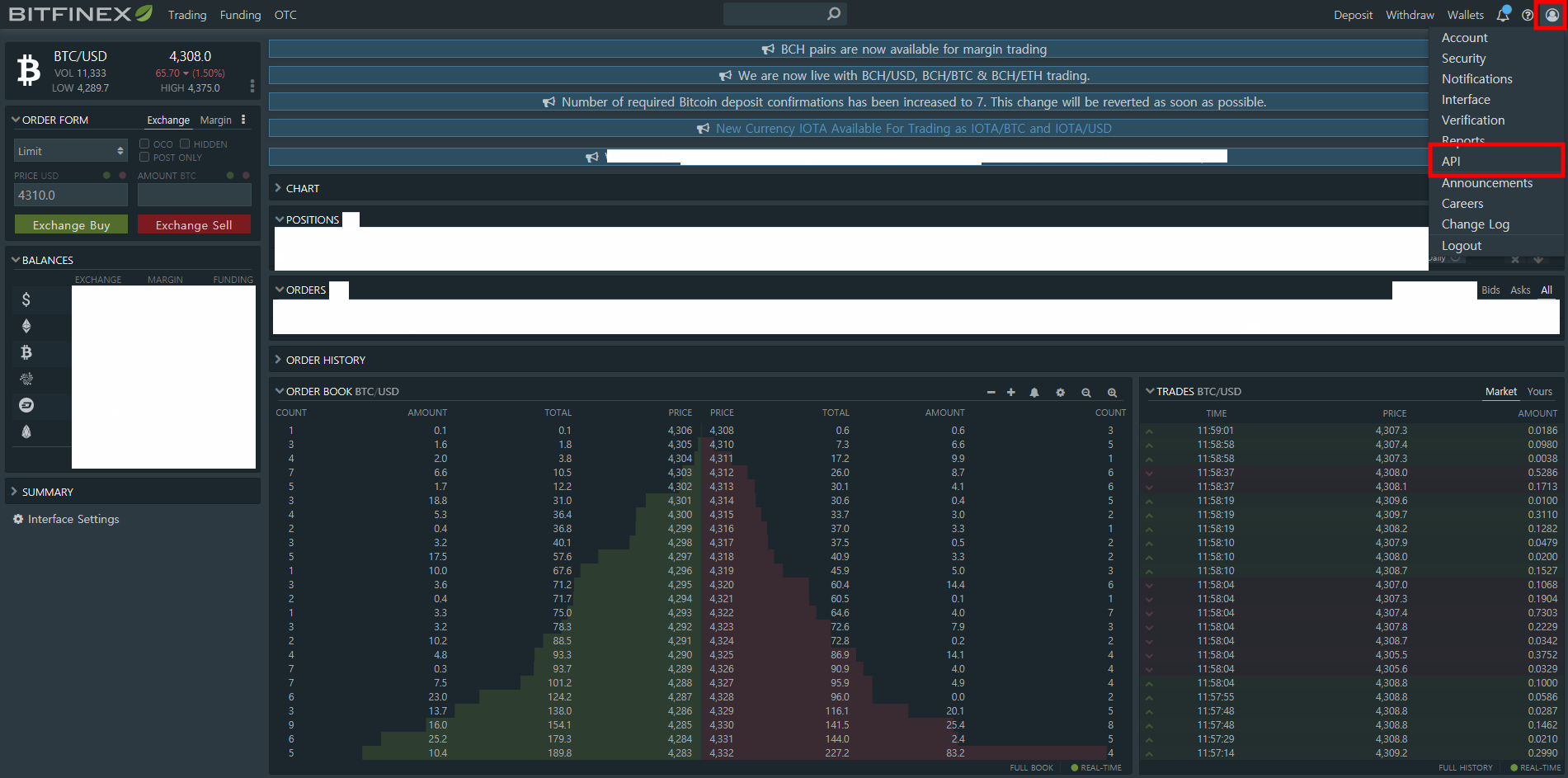This screenshot has height=778, width=1568.
Task: Click the red dot above amount field
Action: click(246, 175)
